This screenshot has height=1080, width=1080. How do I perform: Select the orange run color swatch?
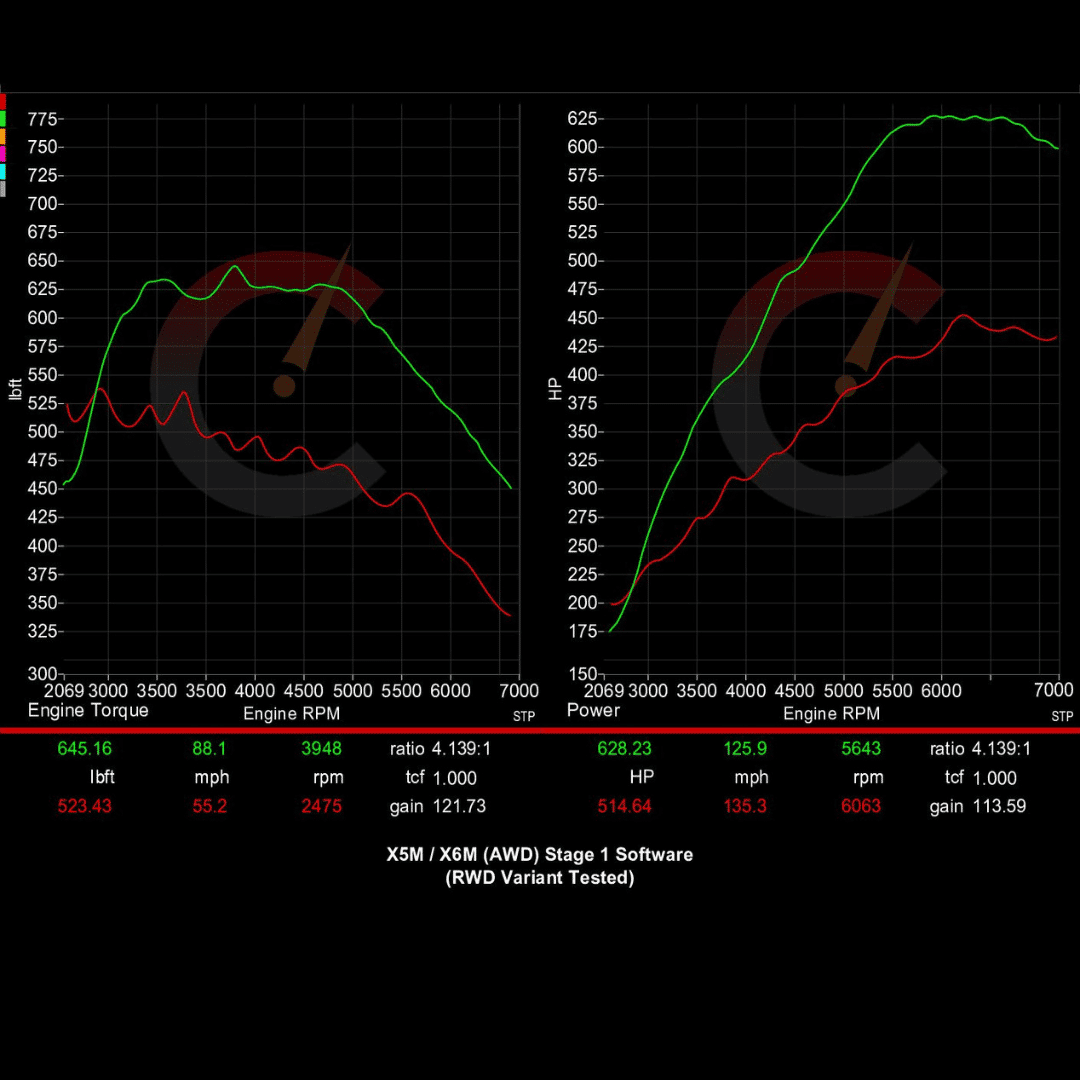coord(3,136)
